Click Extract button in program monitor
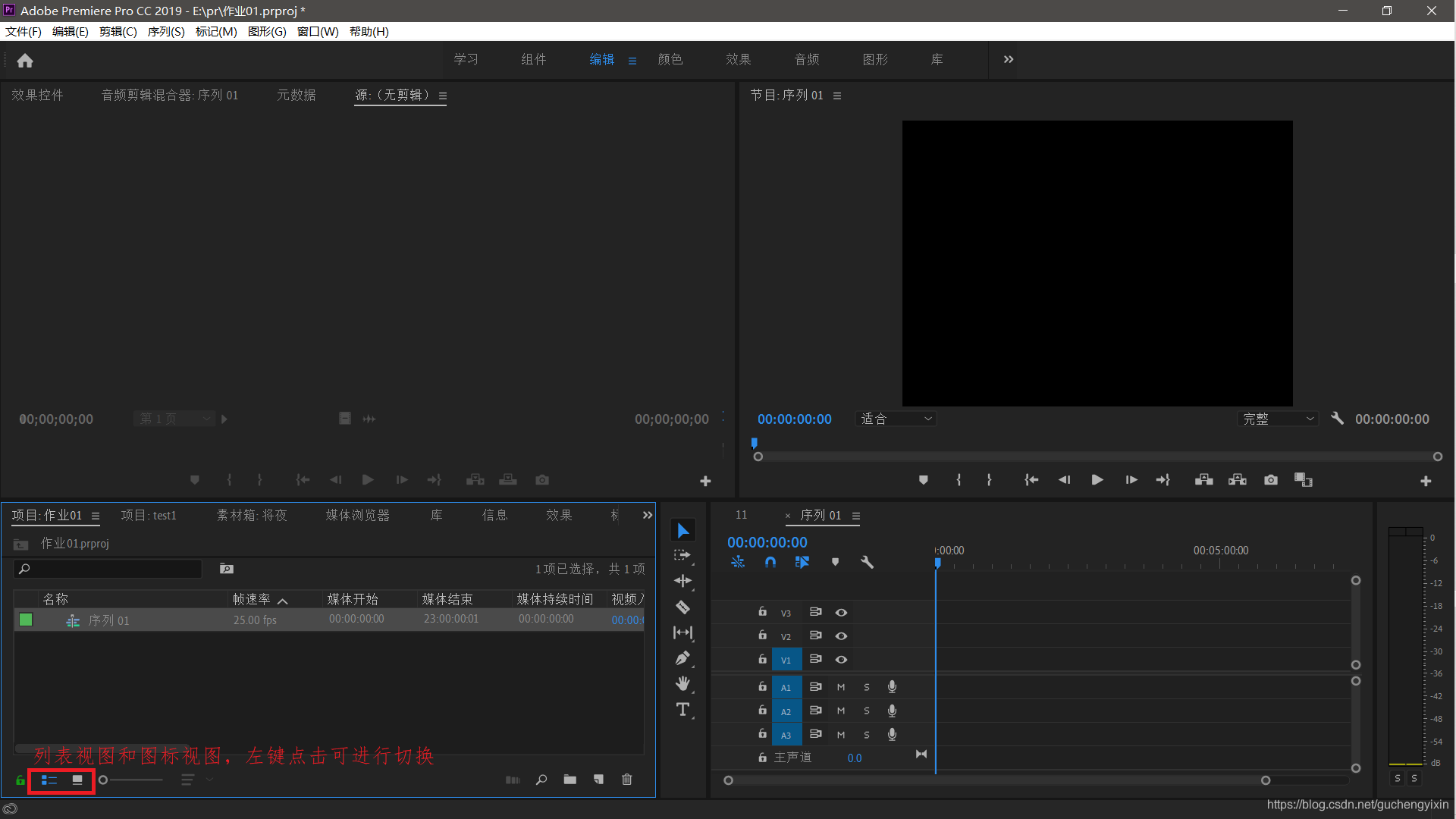Screen dimensions: 1456x819 1237,480
